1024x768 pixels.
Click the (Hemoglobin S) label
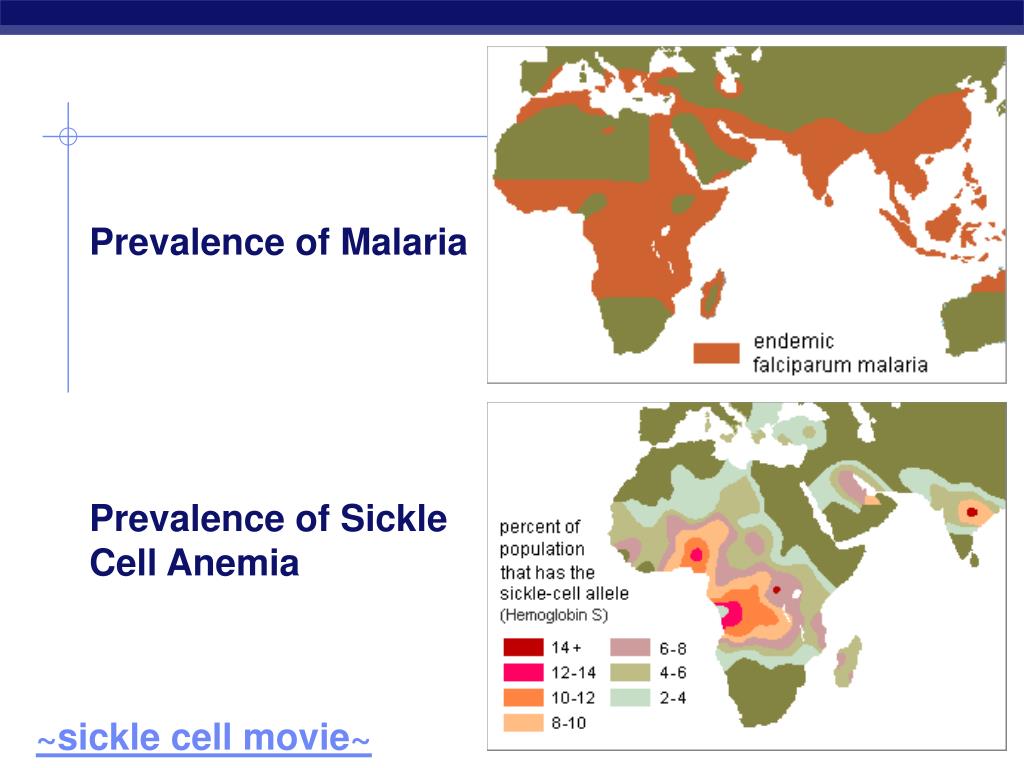[x=554, y=615]
